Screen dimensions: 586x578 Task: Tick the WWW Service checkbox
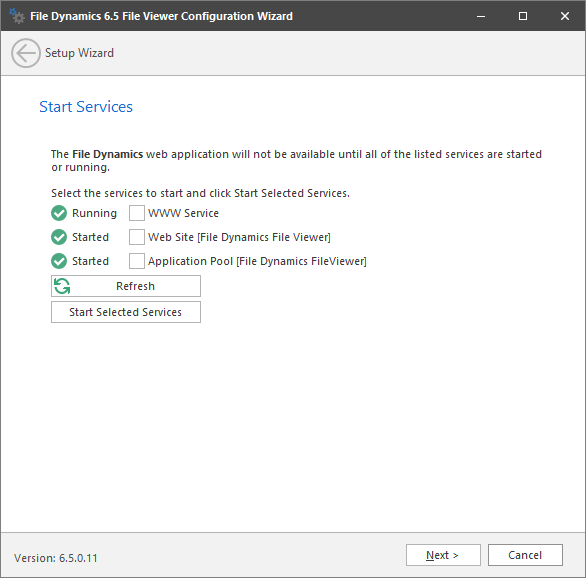point(137,213)
